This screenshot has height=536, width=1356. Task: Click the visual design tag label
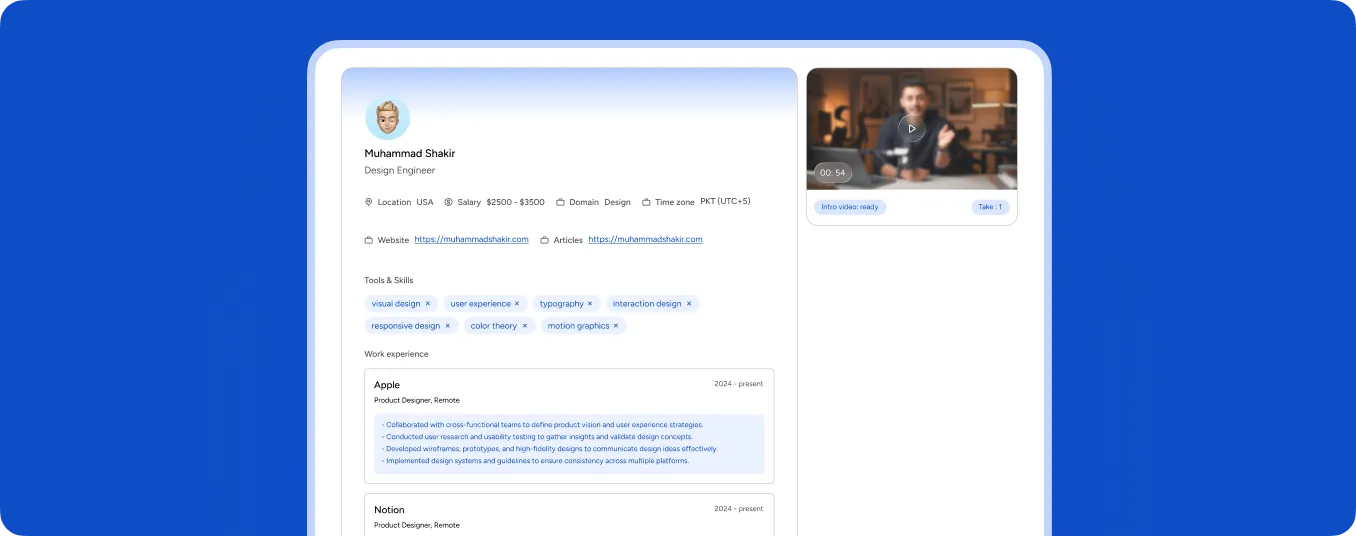(x=396, y=303)
